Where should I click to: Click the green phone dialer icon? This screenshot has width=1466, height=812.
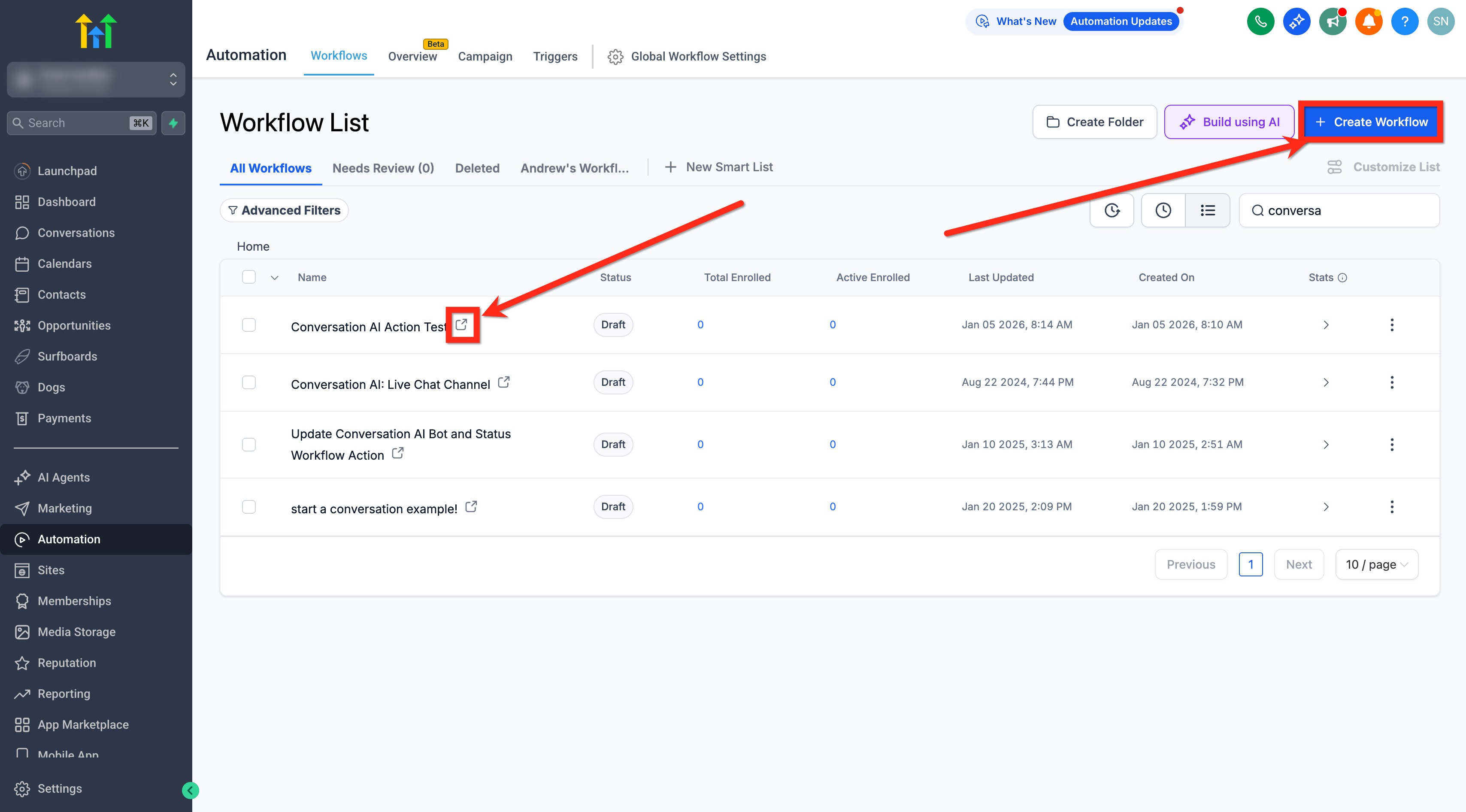click(1260, 21)
